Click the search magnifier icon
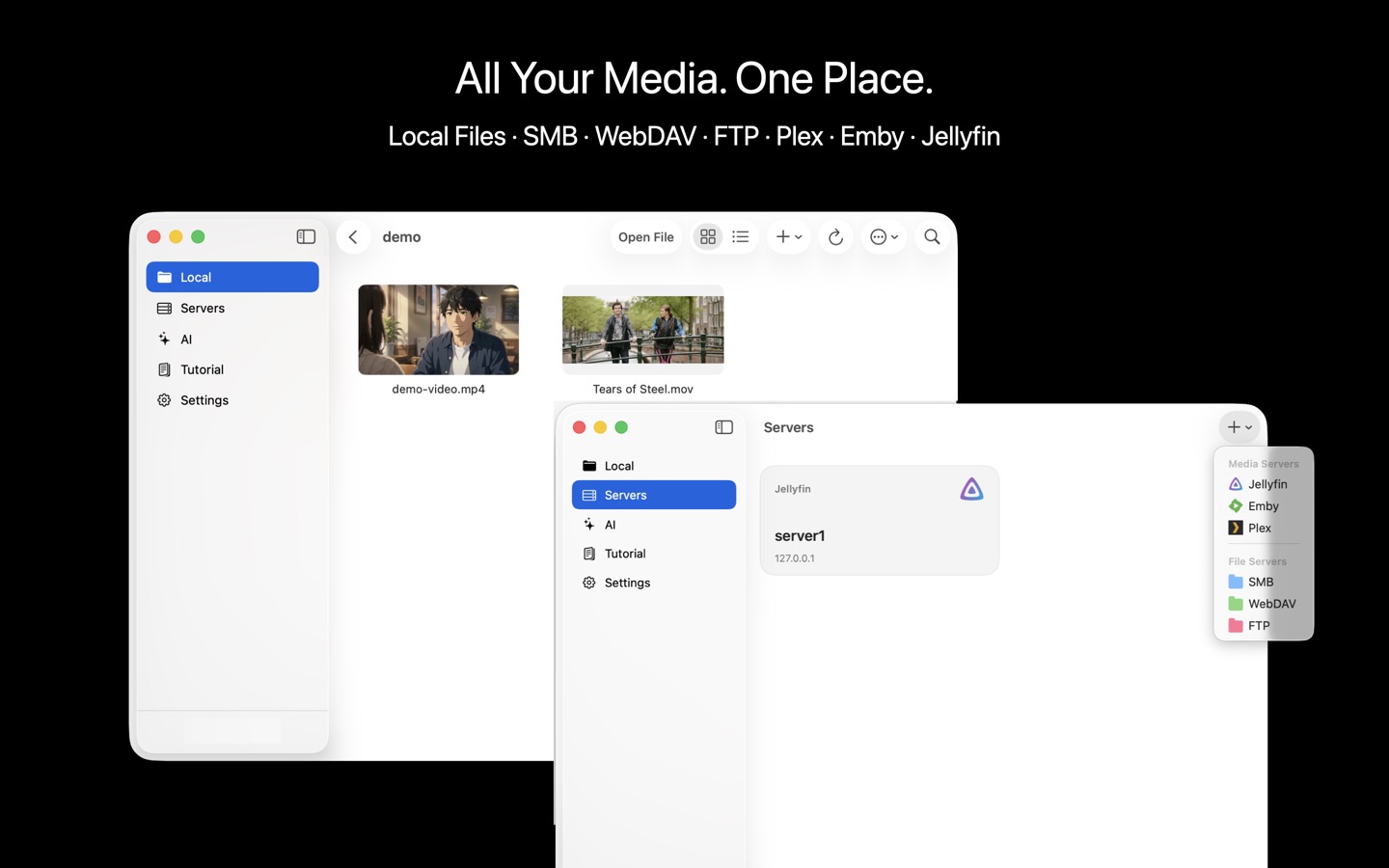The height and width of the screenshot is (868, 1389). (932, 237)
